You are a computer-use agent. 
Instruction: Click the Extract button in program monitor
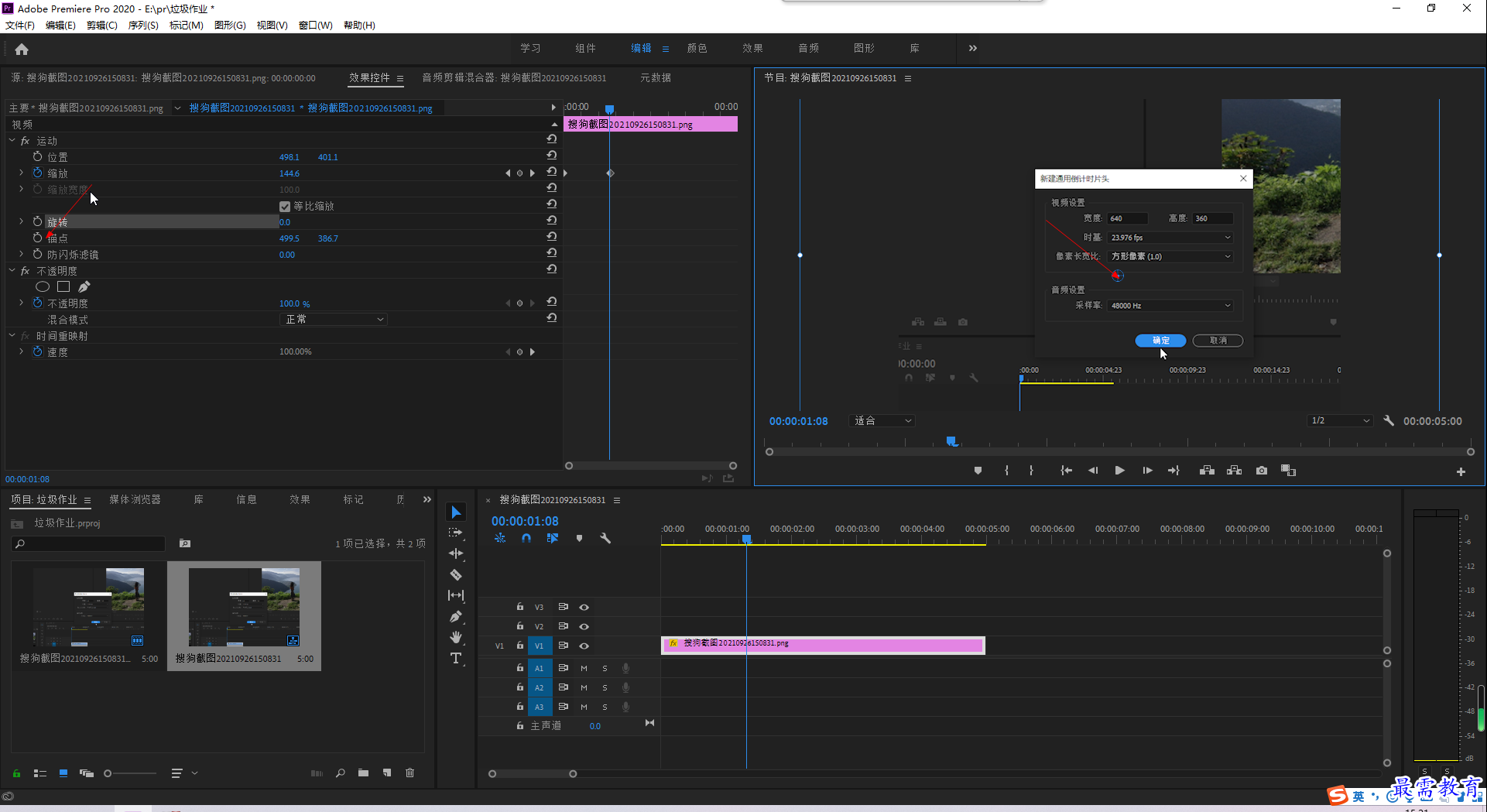click(1234, 471)
